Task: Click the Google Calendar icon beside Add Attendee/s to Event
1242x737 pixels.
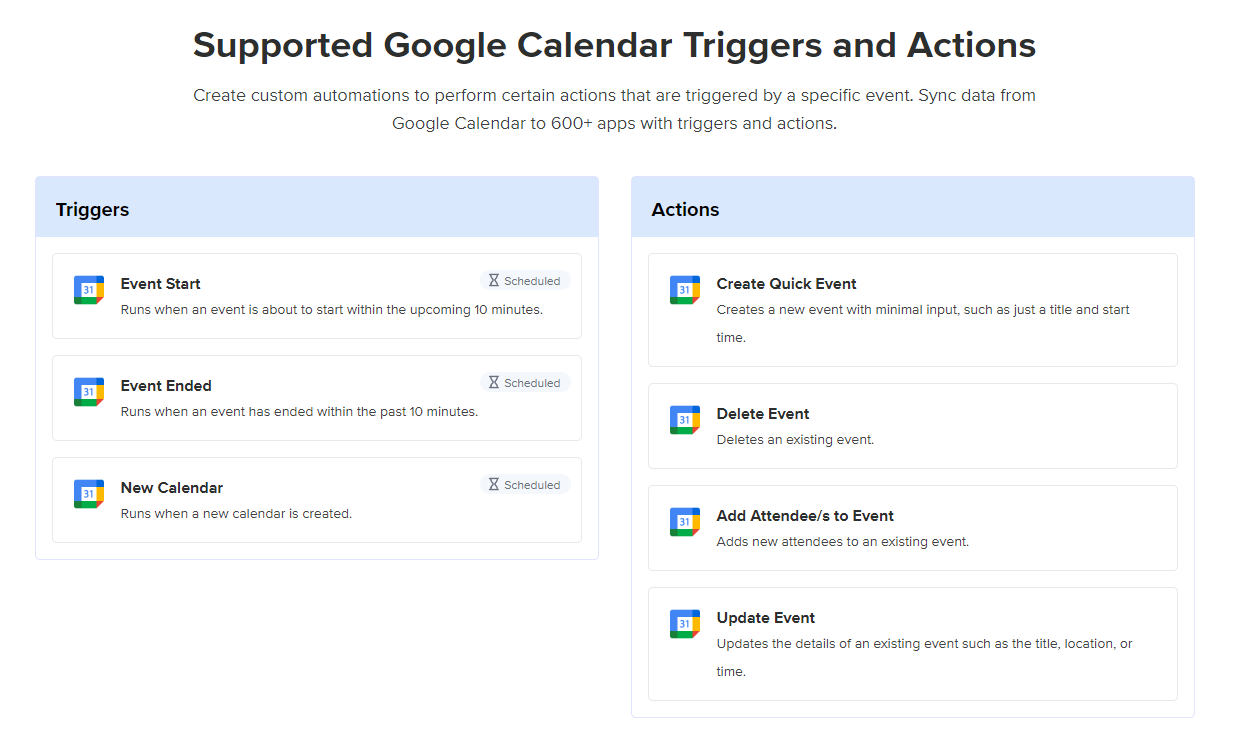Action: pos(685,521)
